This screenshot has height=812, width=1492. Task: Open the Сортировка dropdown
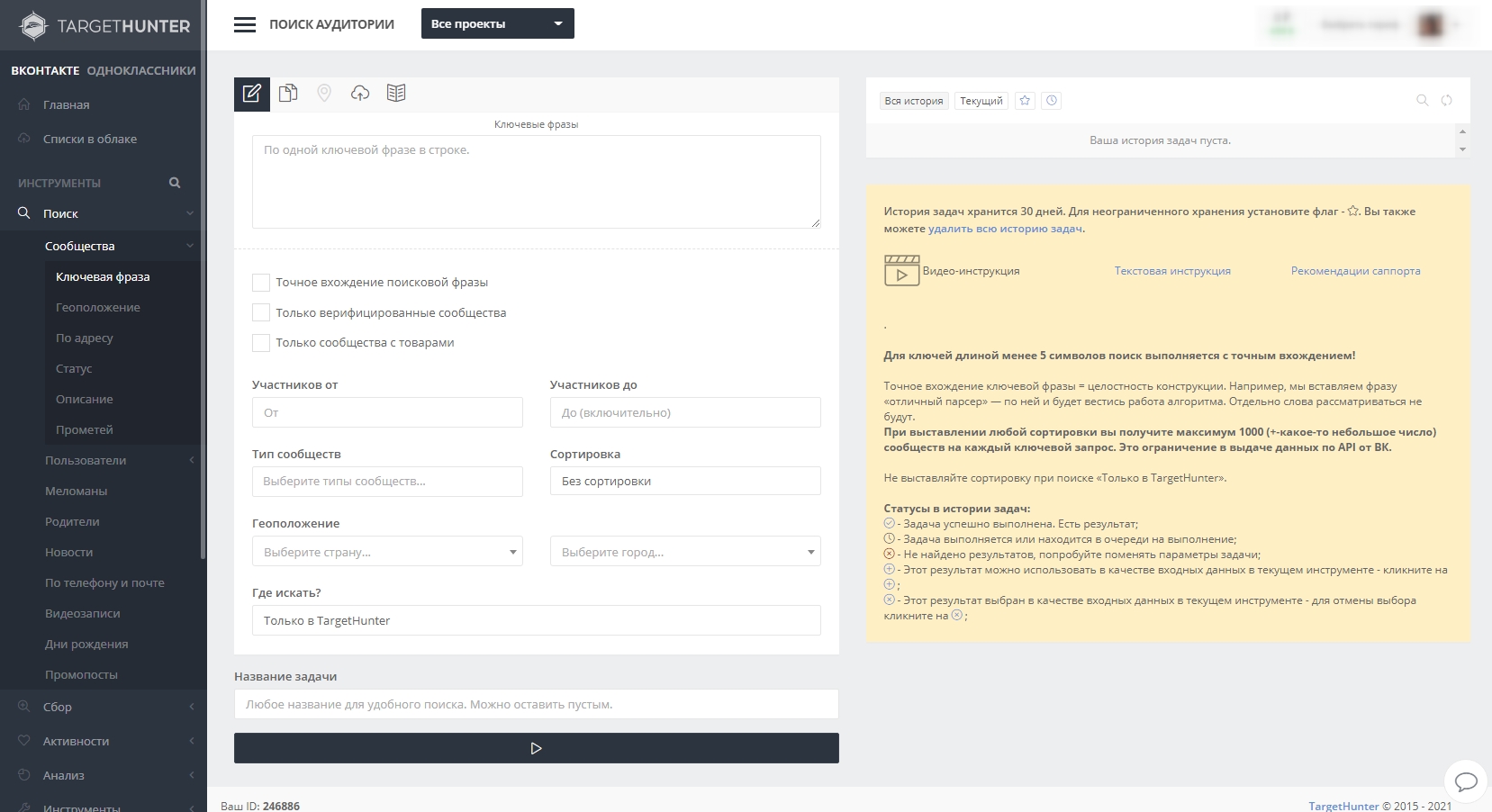click(x=685, y=482)
